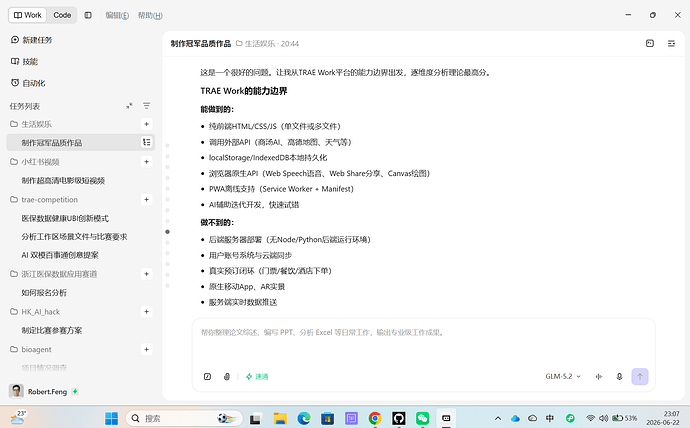
Task: Open Microsoft Edge from the taskbar
Action: coord(304,418)
